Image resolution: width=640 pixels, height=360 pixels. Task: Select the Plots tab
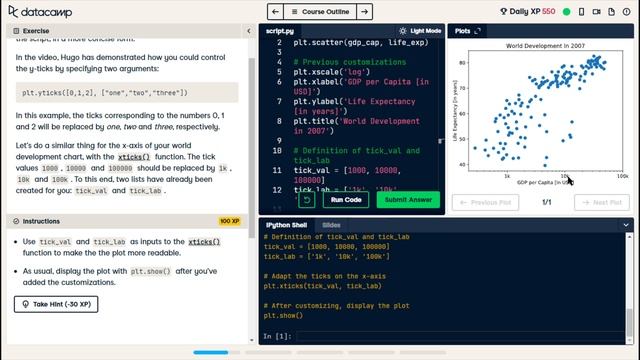(x=462, y=31)
